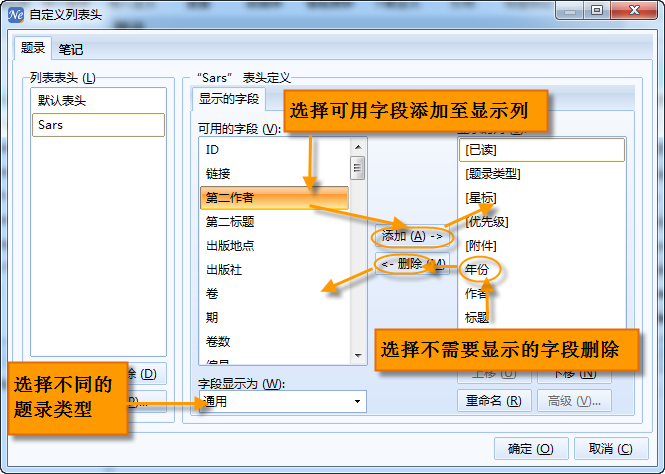Cancel with 取消 (C) button
Image resolution: width=665 pixels, height=474 pixels.
pos(611,449)
